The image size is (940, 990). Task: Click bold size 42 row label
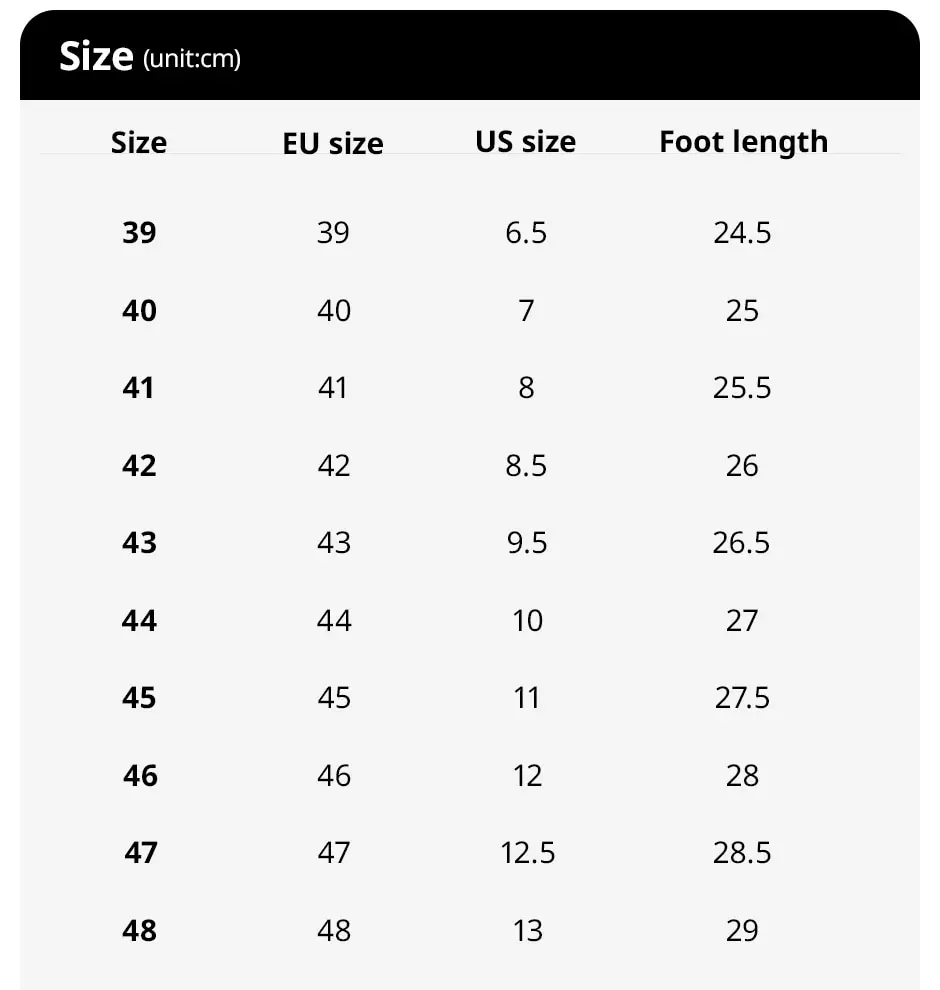point(139,466)
